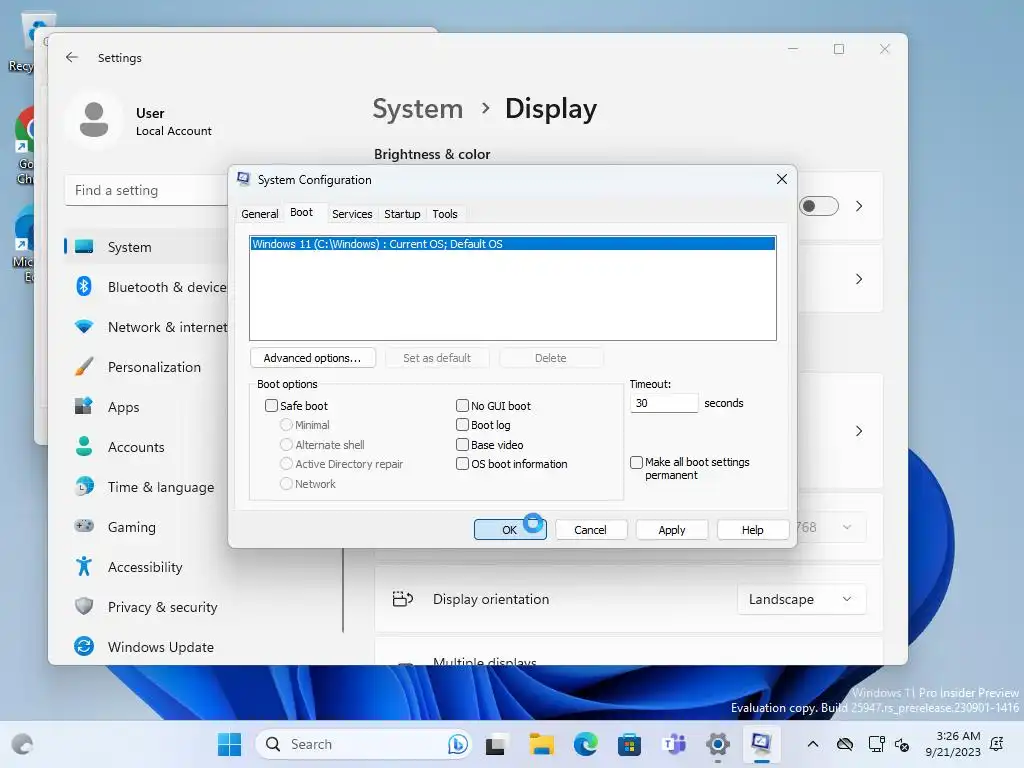The height and width of the screenshot is (768, 1024).
Task: Click System in the breadcrumb
Action: click(x=417, y=108)
